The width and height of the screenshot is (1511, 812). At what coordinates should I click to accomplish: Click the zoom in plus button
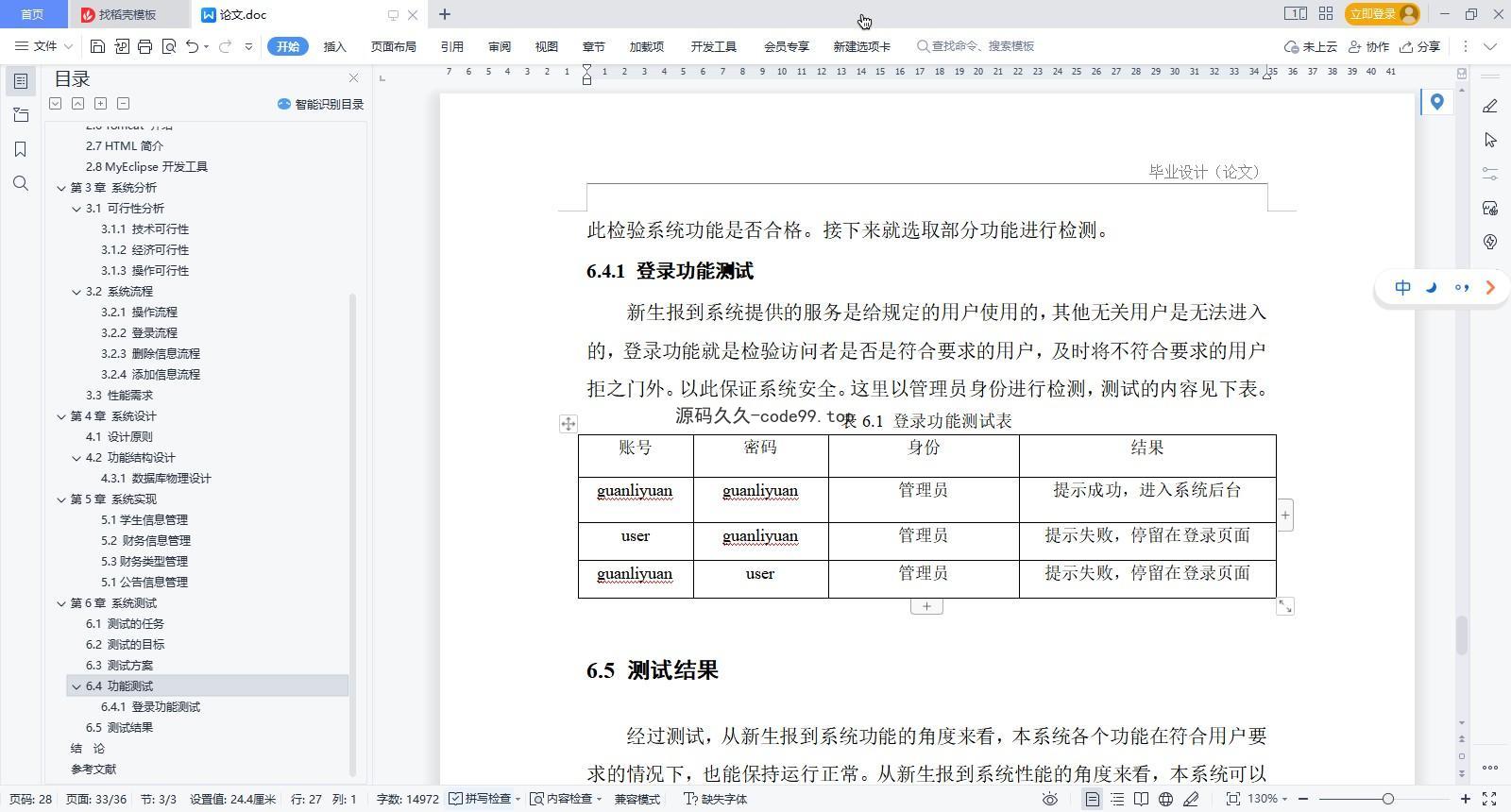pos(1466,799)
